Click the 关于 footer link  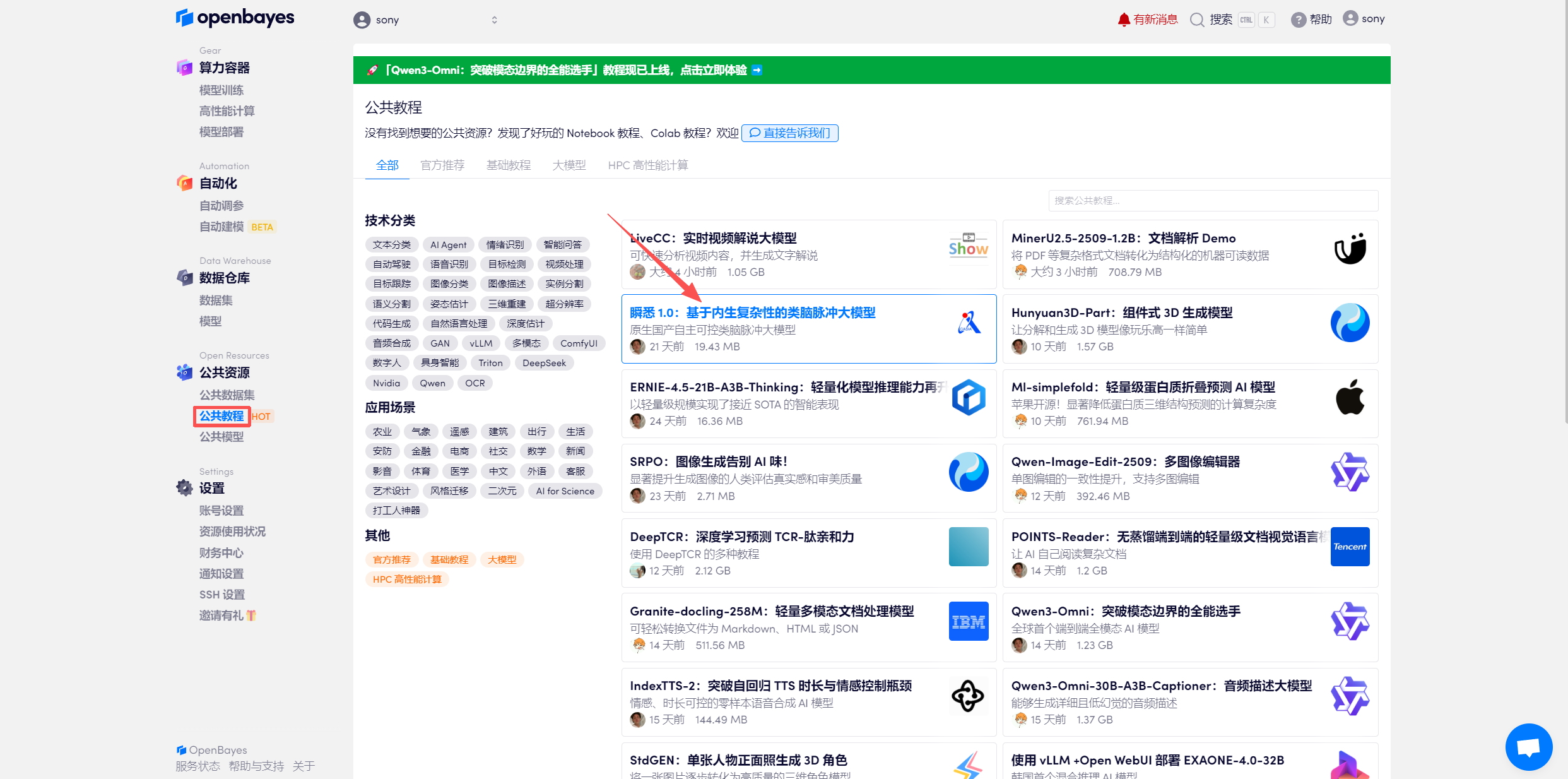coord(304,766)
